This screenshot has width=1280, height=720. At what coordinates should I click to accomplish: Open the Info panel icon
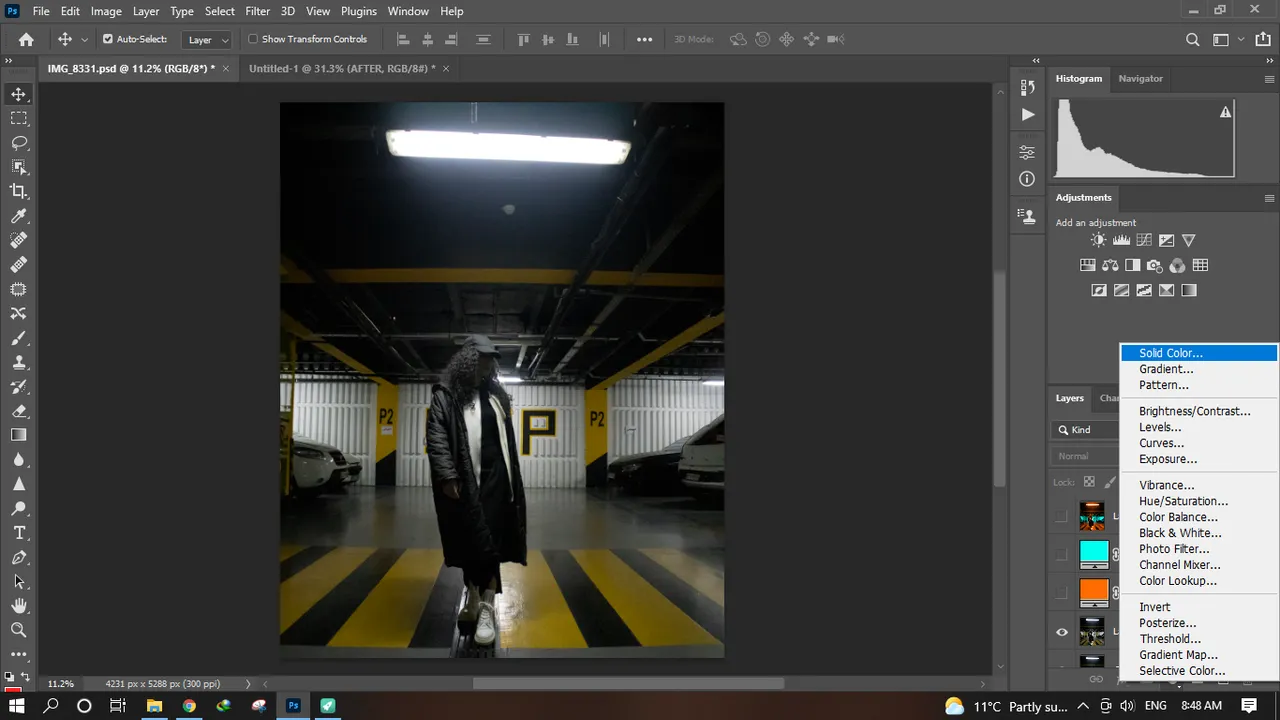click(x=1027, y=179)
